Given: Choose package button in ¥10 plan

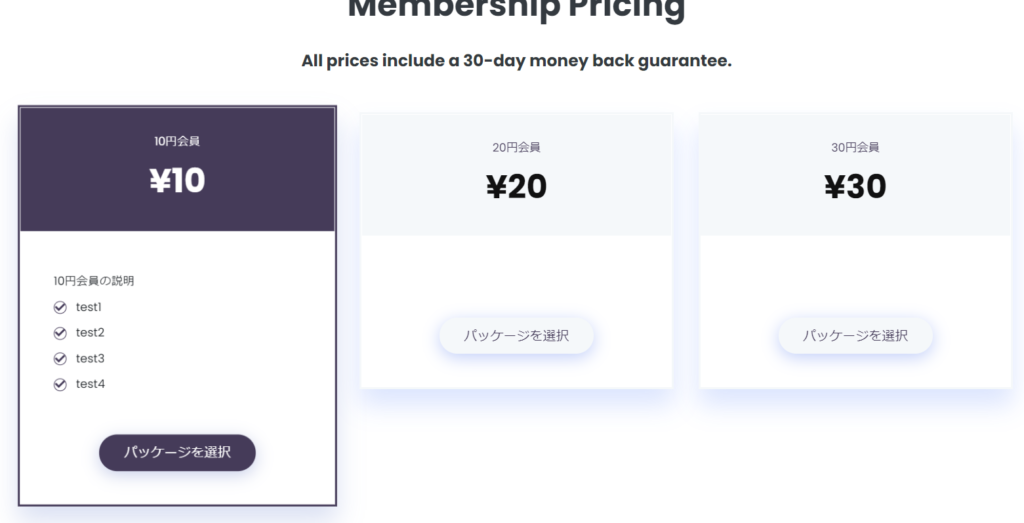Looking at the screenshot, I should [x=177, y=452].
